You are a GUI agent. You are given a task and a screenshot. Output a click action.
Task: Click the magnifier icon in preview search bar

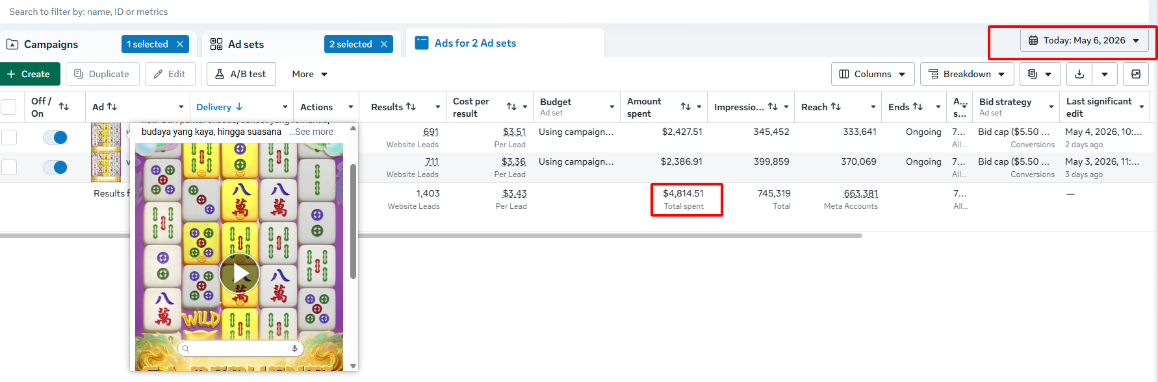point(186,348)
